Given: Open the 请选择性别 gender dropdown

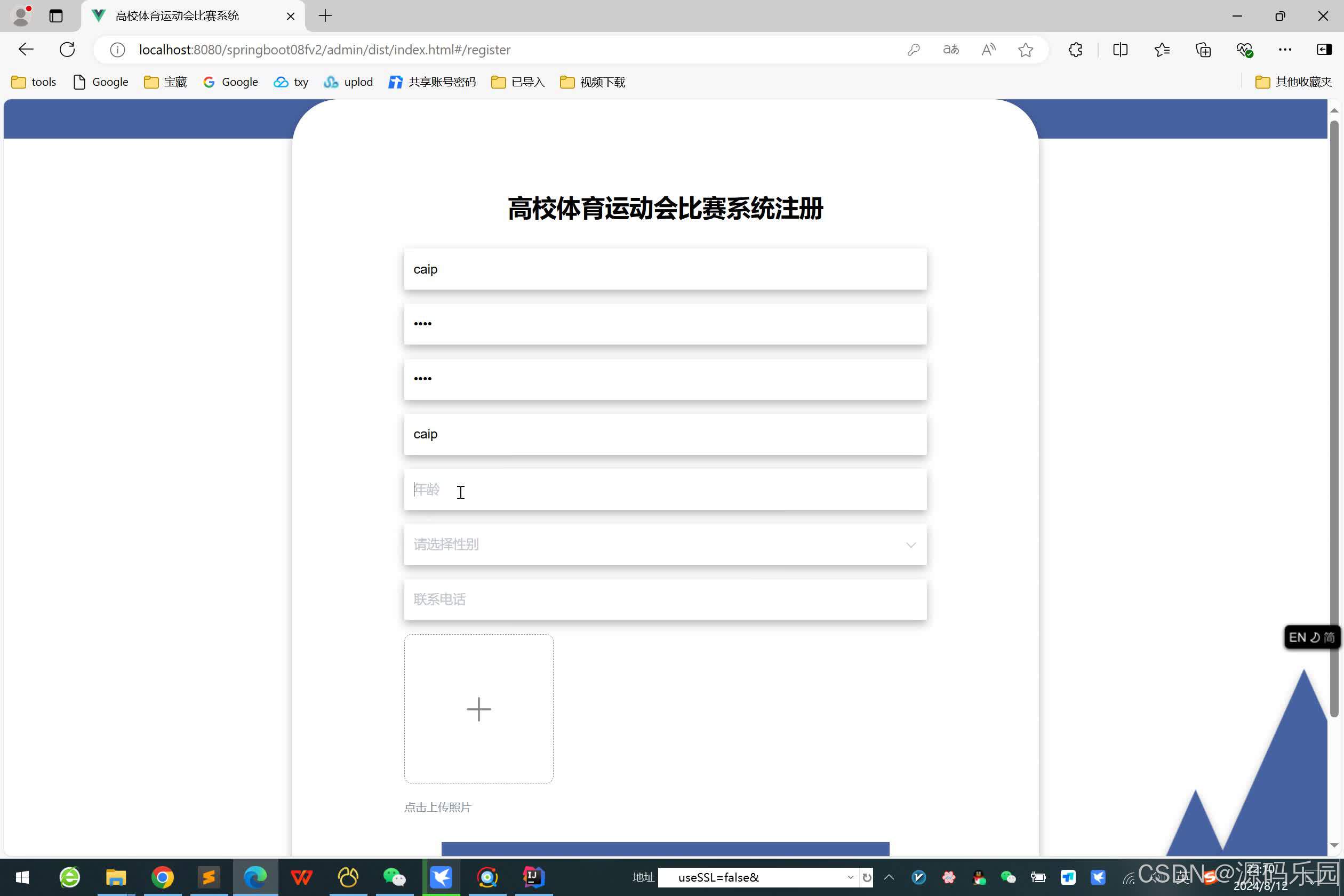Looking at the screenshot, I should (x=665, y=545).
